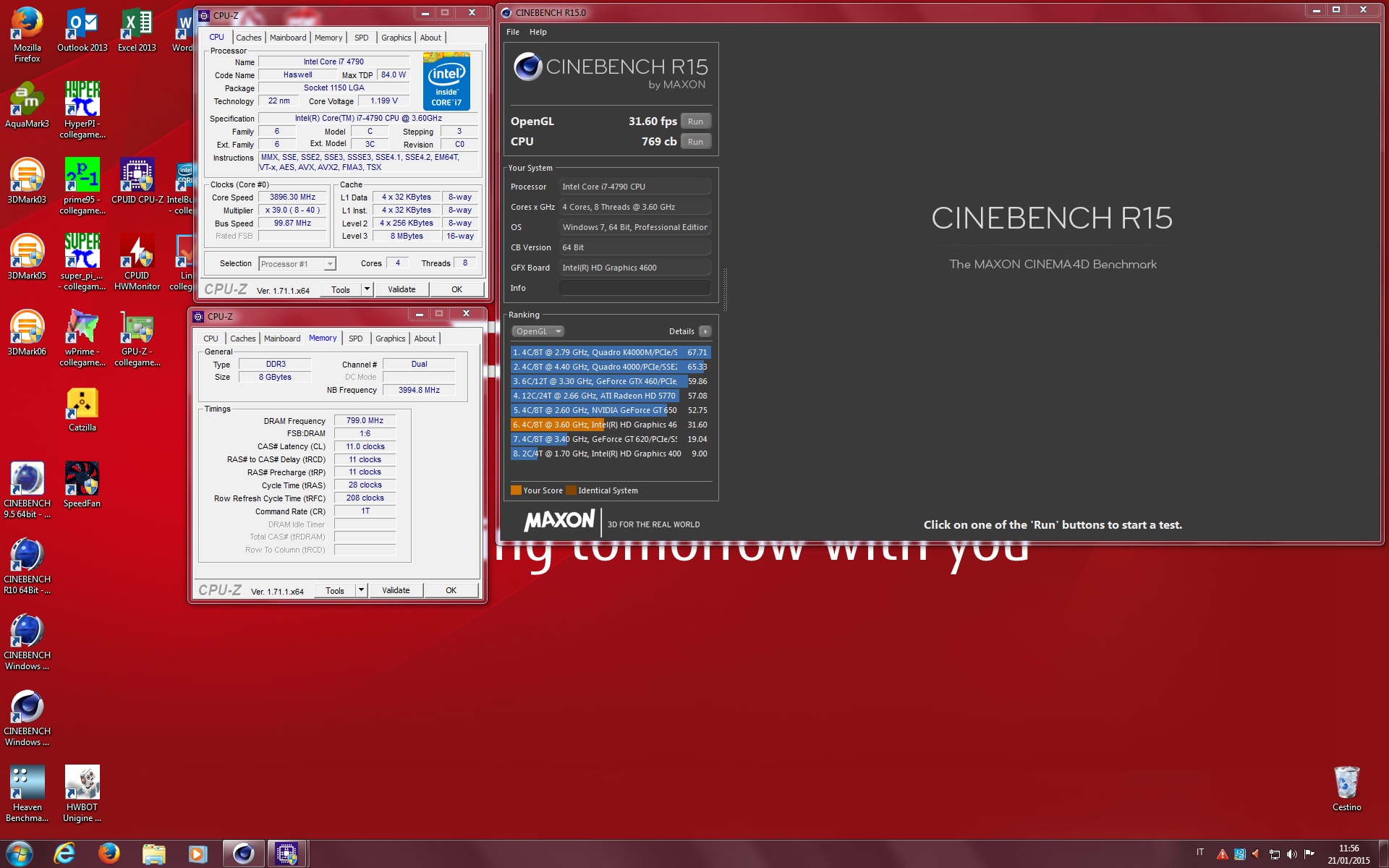Open AquaMark3 desktop icon

point(27,106)
